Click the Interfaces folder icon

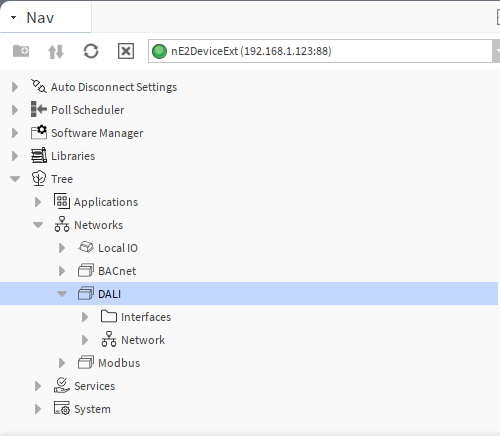pyautogui.click(x=109, y=316)
